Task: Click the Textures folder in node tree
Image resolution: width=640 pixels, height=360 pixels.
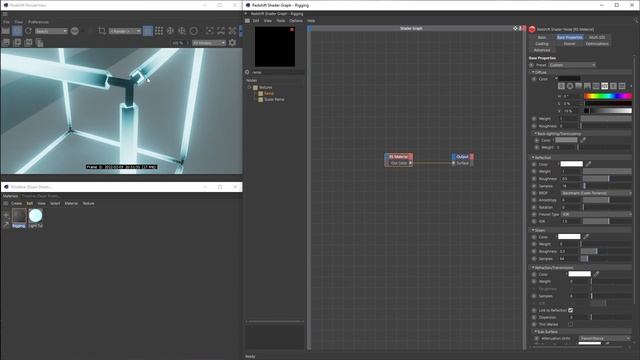Action: coord(265,87)
